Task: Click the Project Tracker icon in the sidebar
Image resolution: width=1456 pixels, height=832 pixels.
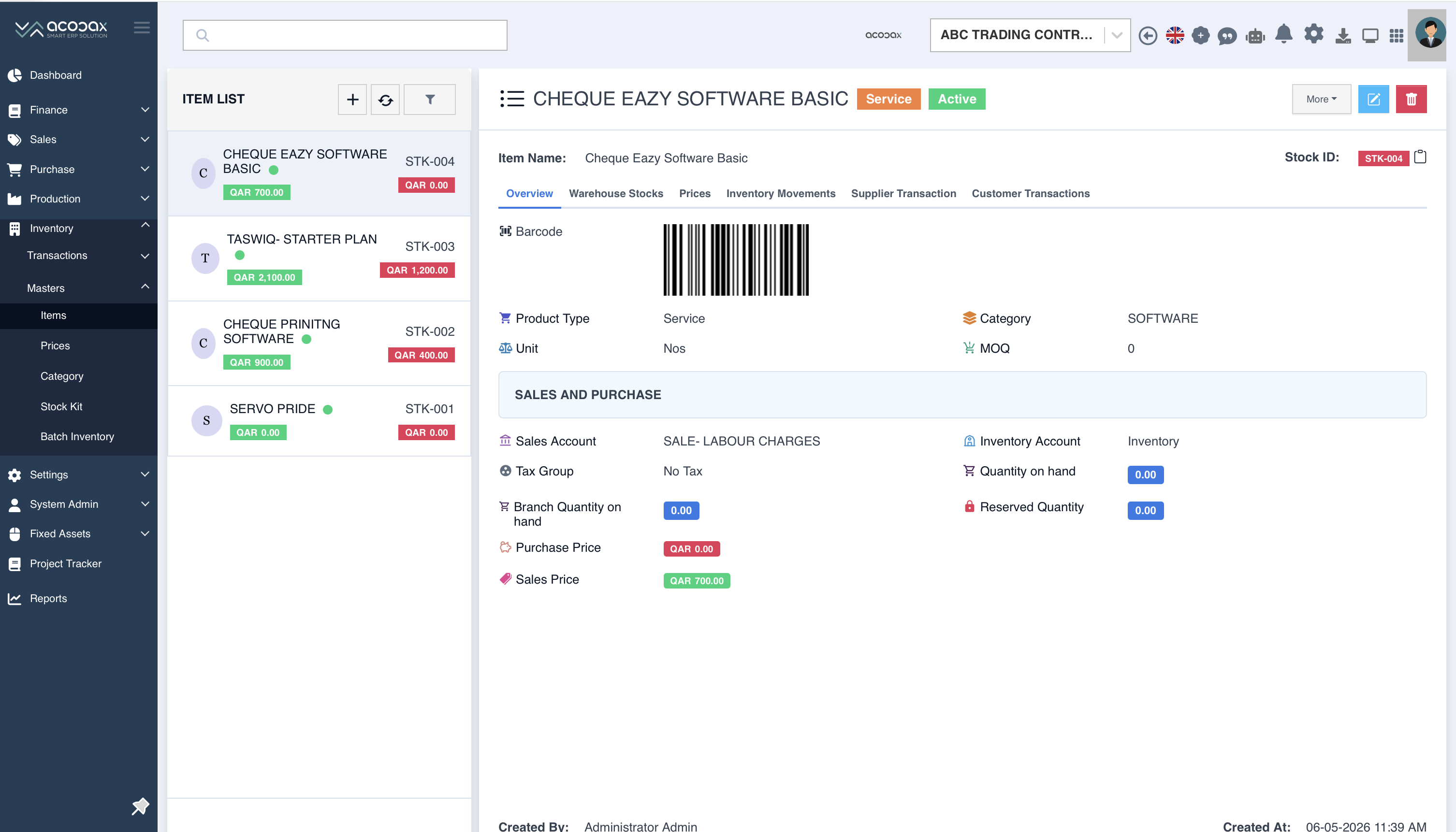Action: tap(15, 564)
